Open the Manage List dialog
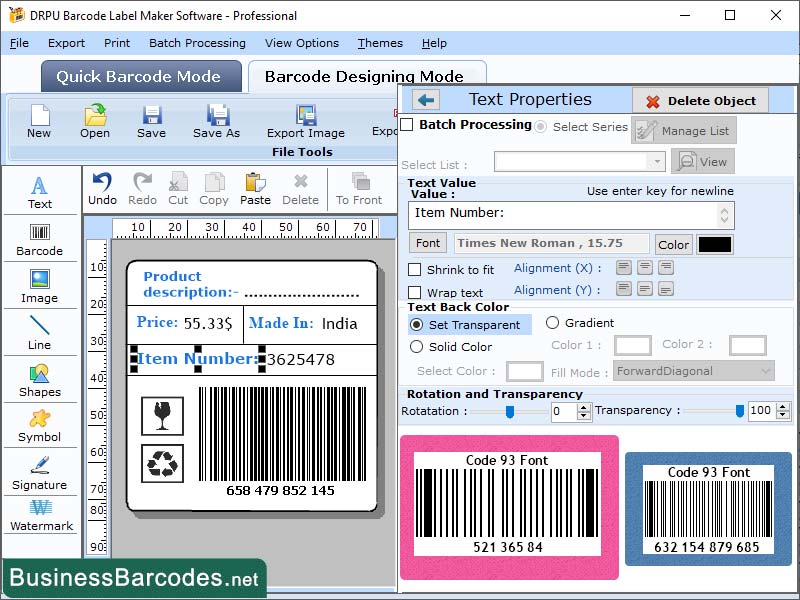The height and width of the screenshot is (600, 800). point(684,130)
